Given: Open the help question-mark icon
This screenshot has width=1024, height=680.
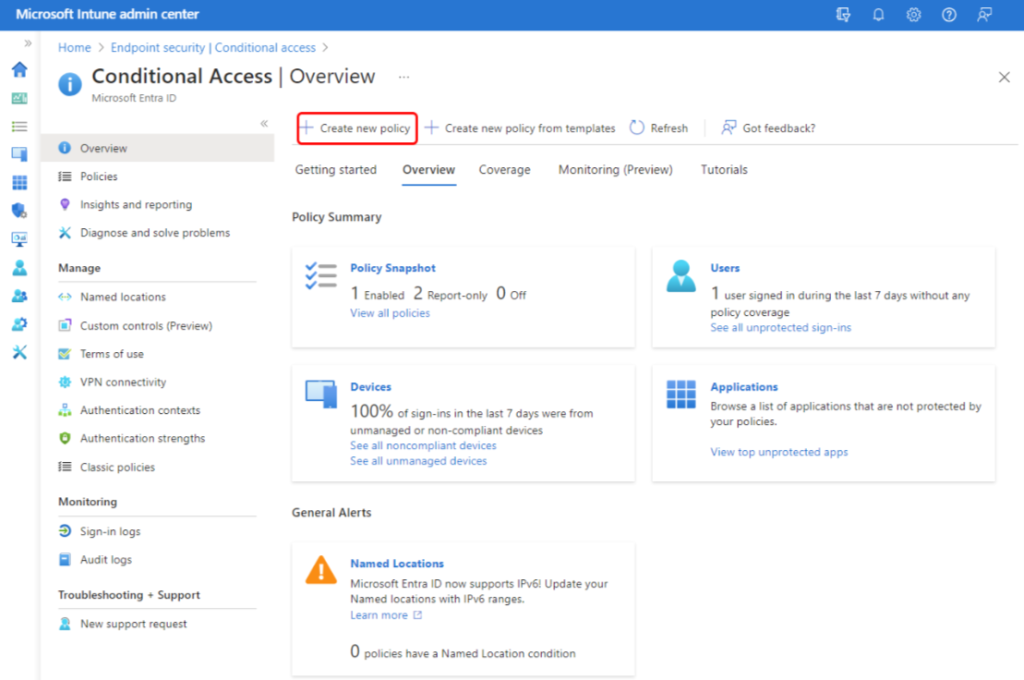Looking at the screenshot, I should pyautogui.click(x=948, y=14).
